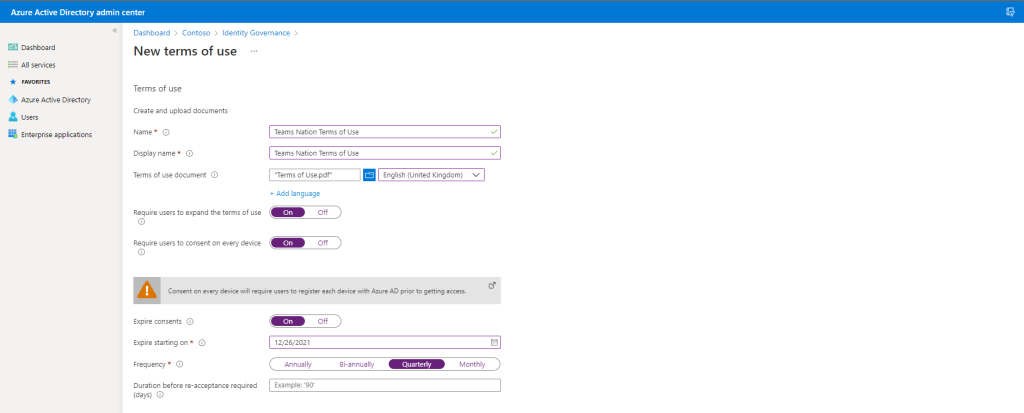Collapse the left sidebar with the chevron
The width and height of the screenshot is (1024, 413).
pos(114,31)
